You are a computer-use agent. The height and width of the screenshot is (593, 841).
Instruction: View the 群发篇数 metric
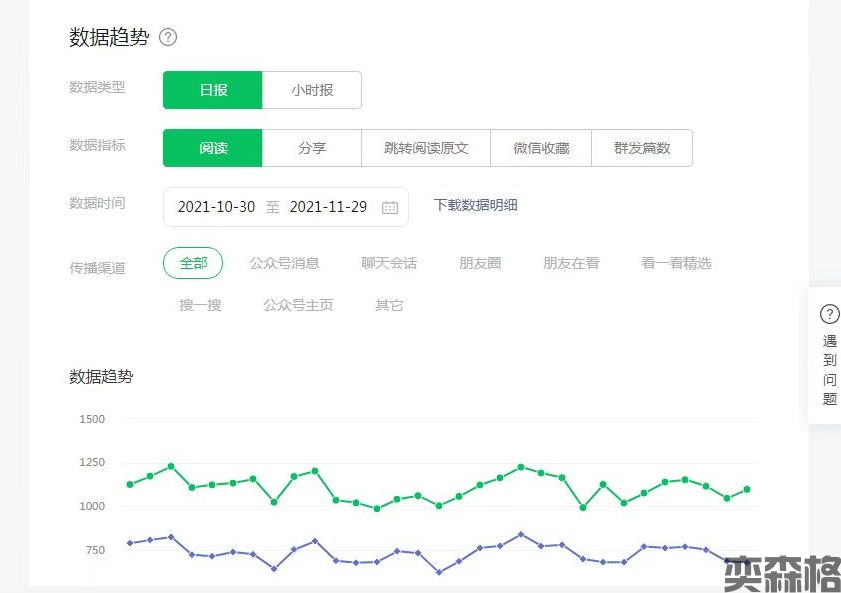click(x=642, y=148)
